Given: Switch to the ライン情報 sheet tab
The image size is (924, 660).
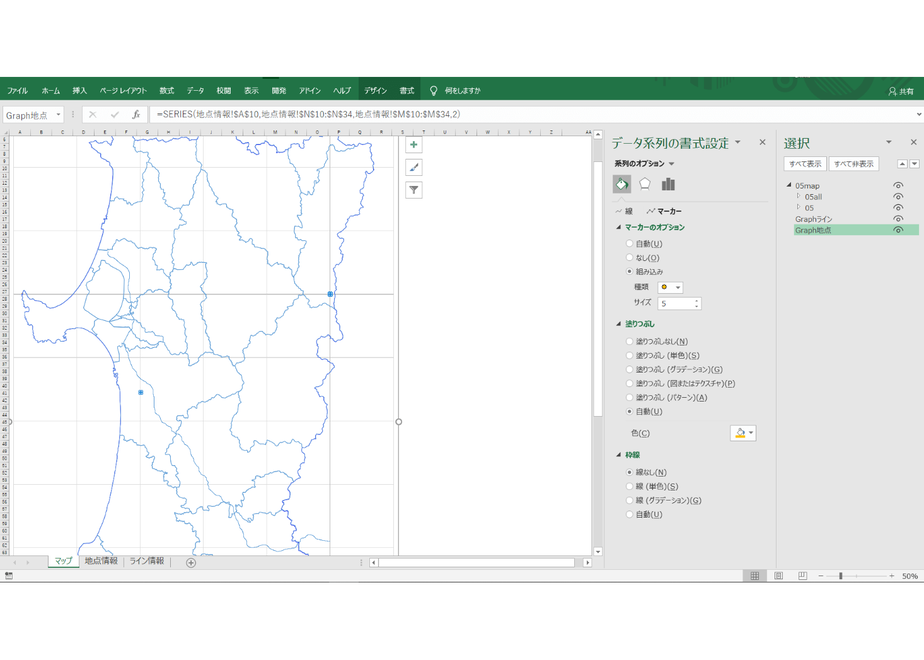Looking at the screenshot, I should click(x=147, y=562).
